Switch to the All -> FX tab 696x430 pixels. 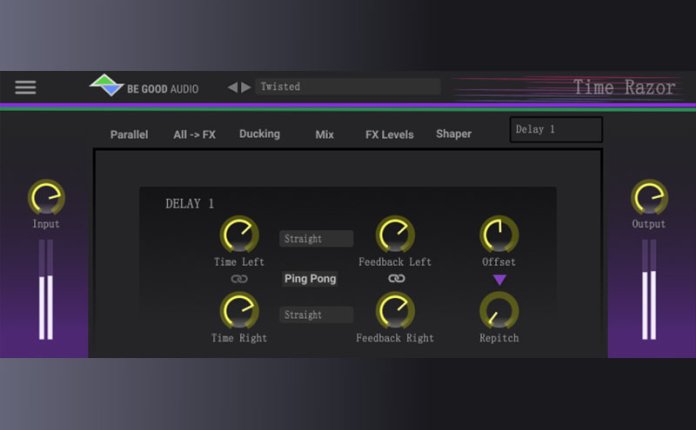click(194, 134)
